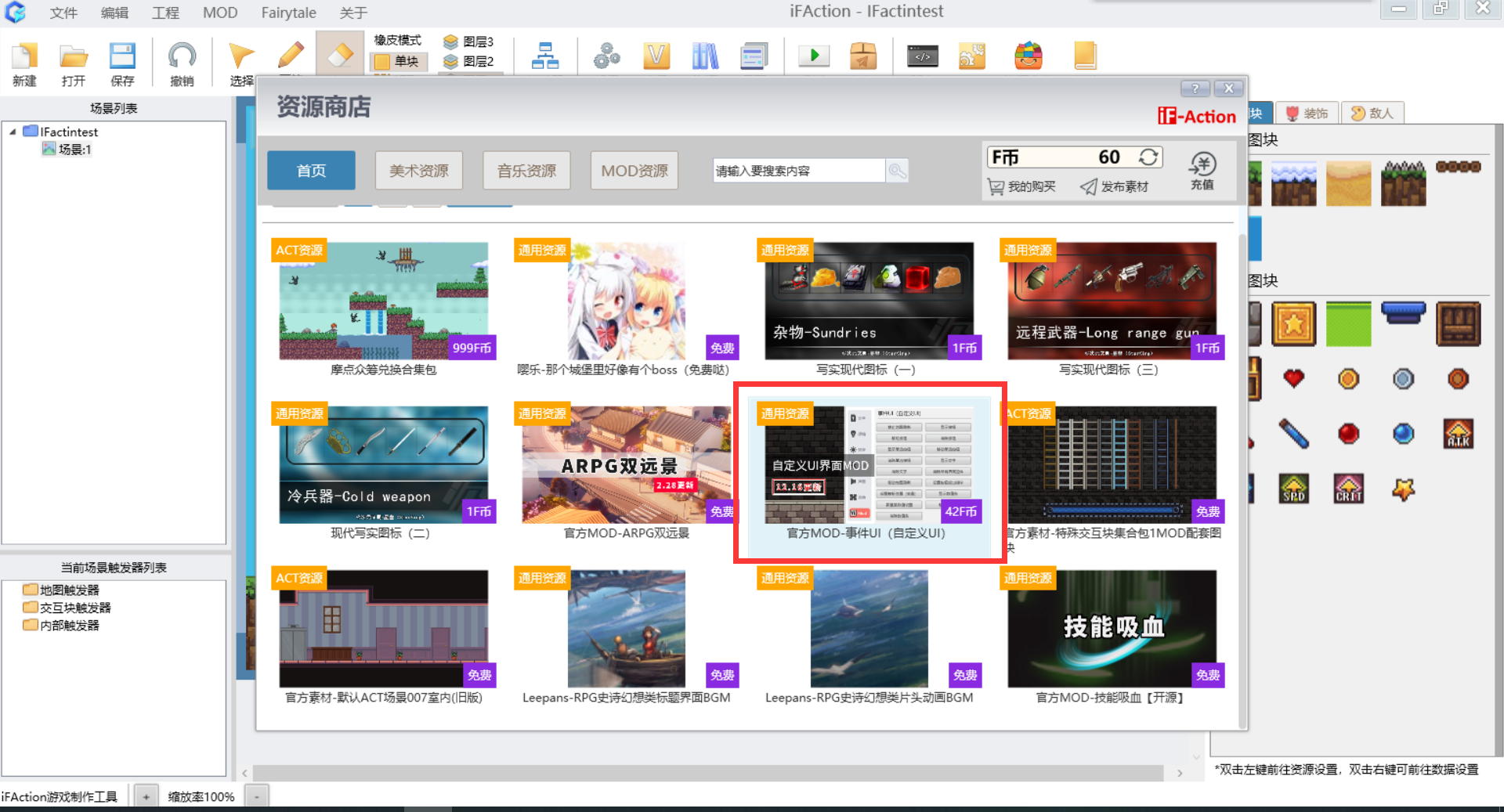1504x812 pixels.
Task: Click the 撤销 (Undo) arrow icon
Action: coord(182,63)
